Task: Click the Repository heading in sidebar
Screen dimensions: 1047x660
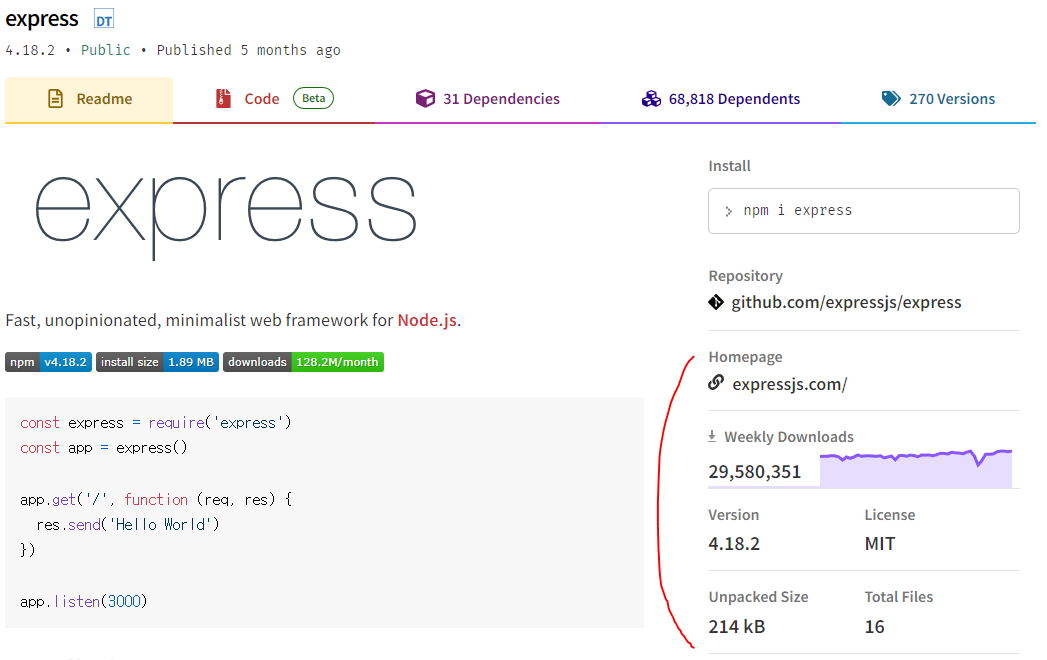Action: pos(745,276)
